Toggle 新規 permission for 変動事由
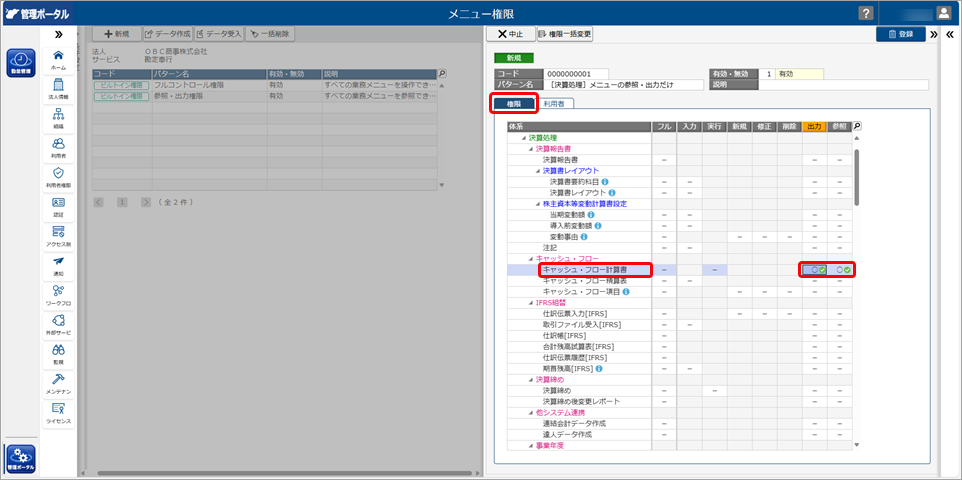This screenshot has height=480, width=962. pos(739,237)
